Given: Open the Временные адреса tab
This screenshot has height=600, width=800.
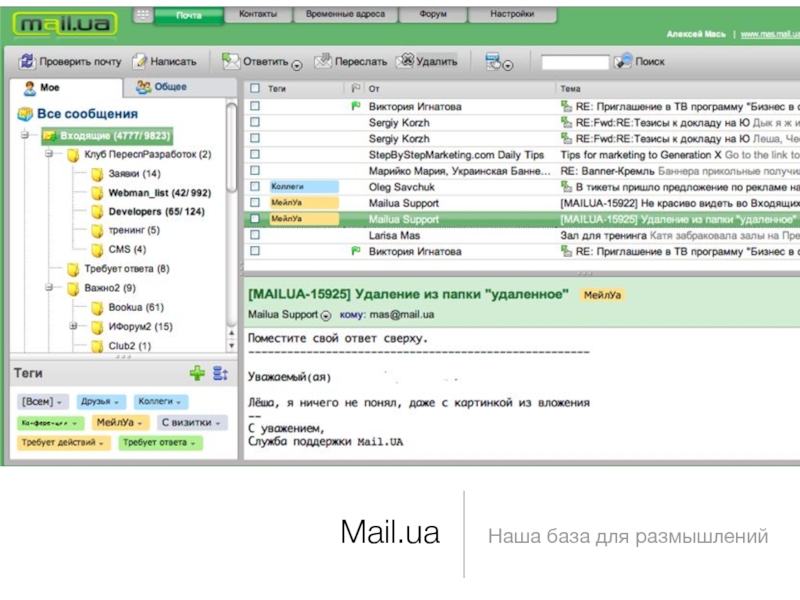Looking at the screenshot, I should click(x=345, y=14).
